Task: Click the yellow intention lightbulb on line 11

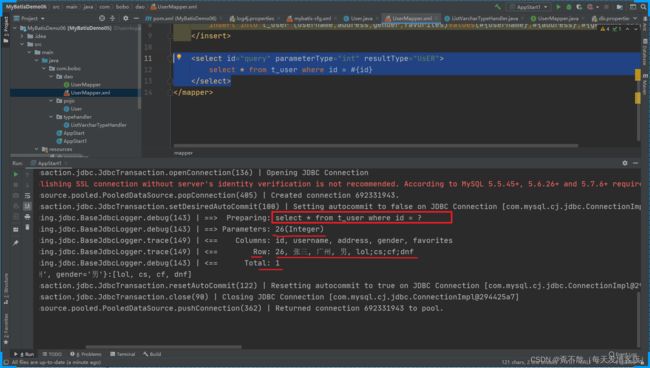Action: (x=179, y=57)
